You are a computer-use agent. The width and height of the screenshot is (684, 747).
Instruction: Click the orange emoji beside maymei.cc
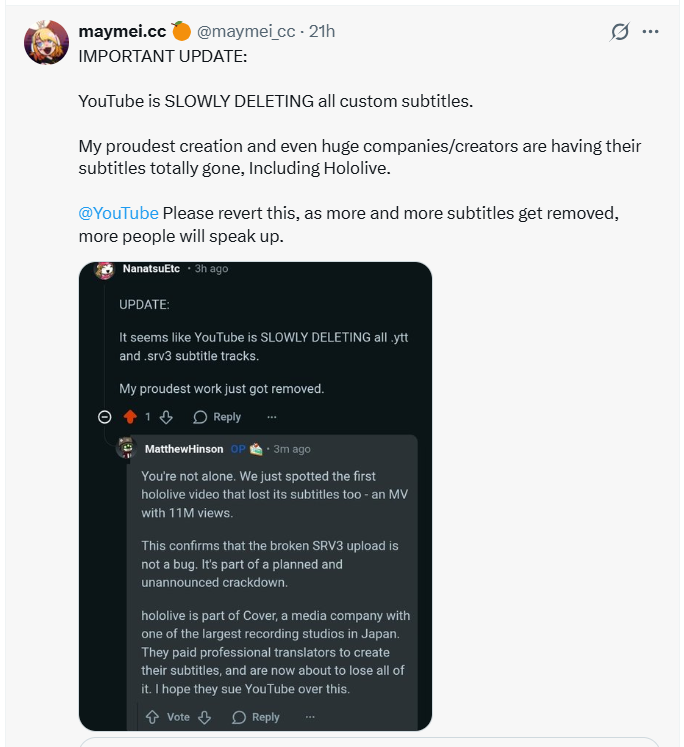tap(181, 31)
